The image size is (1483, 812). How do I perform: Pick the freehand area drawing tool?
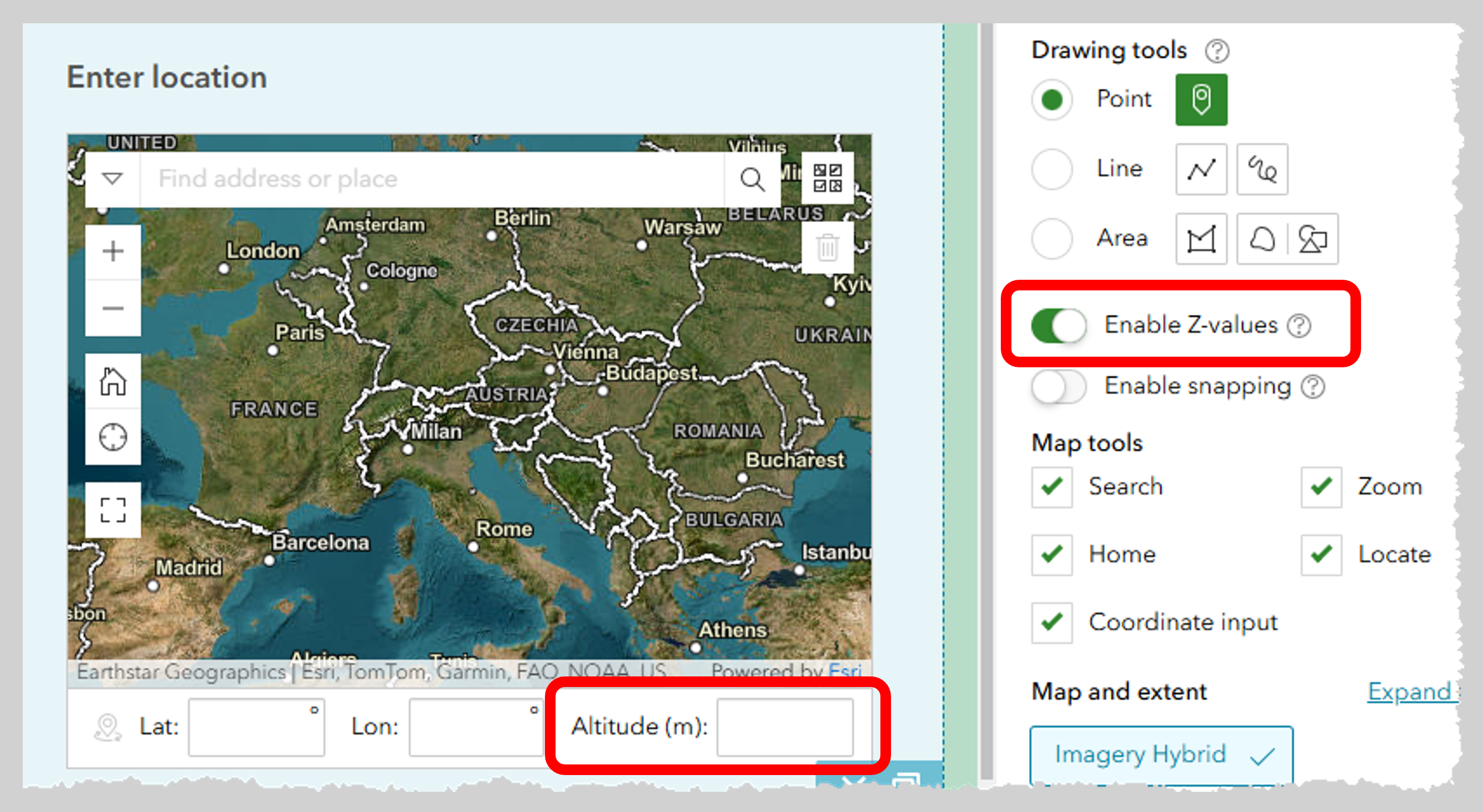click(1261, 239)
